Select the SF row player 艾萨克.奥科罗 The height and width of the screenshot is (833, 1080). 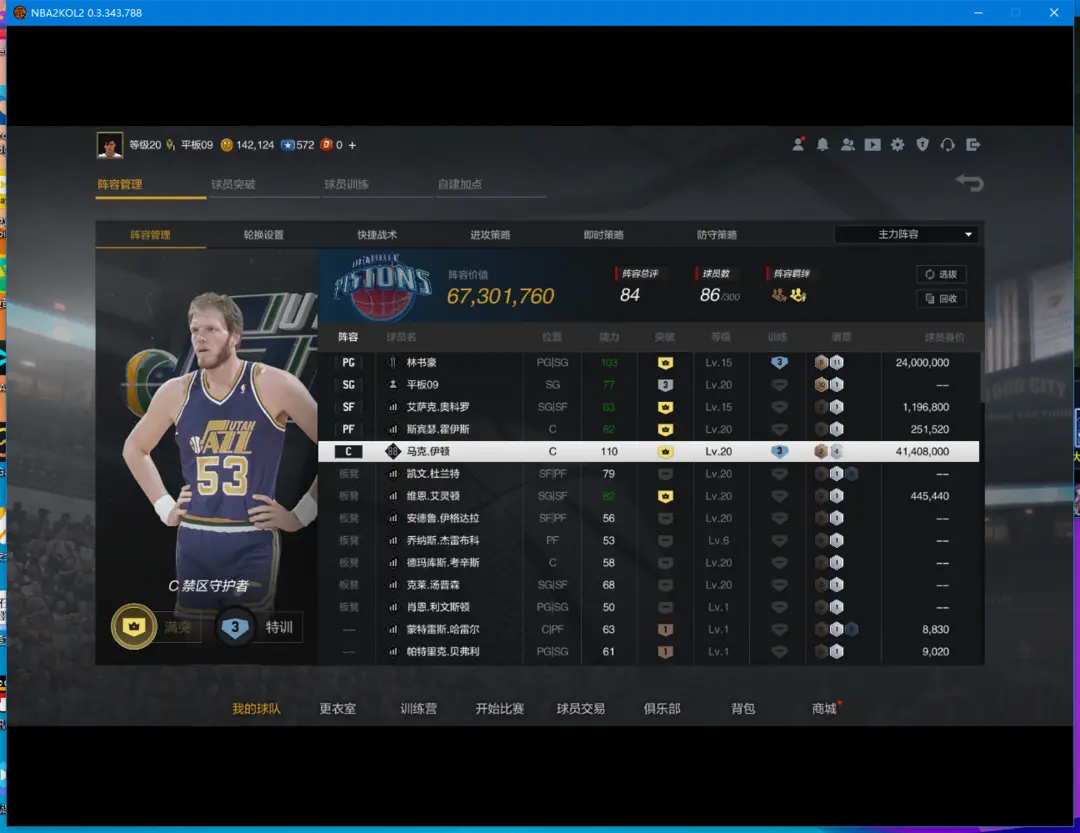tap(648, 407)
